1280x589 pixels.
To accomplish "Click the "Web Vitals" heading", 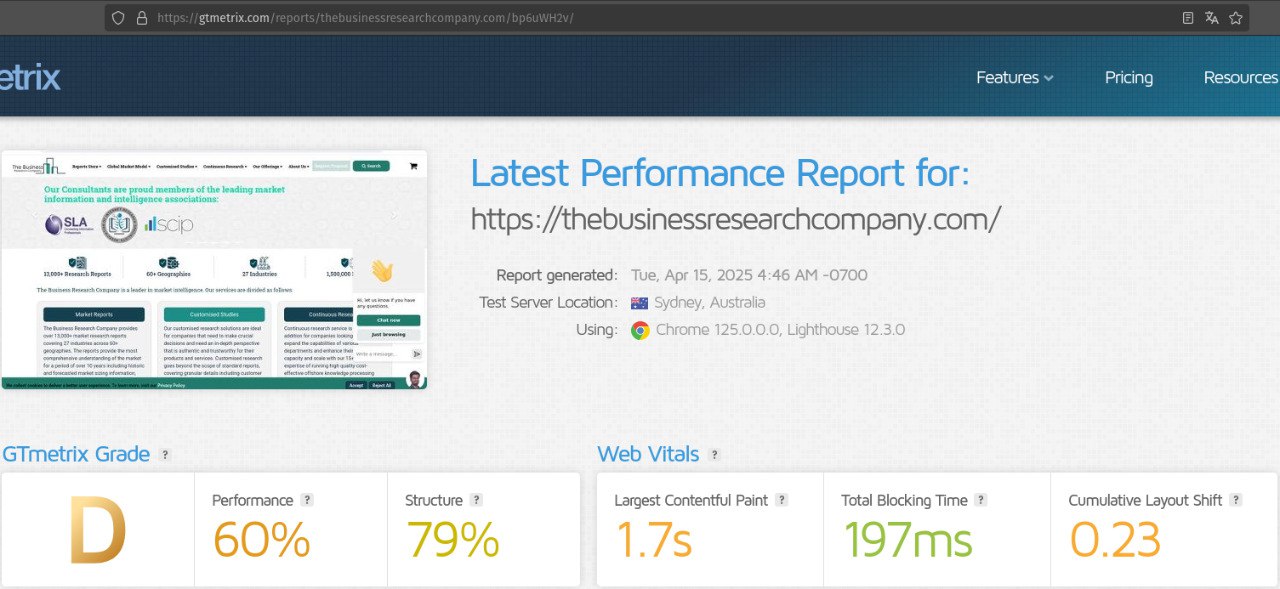I will tap(648, 454).
